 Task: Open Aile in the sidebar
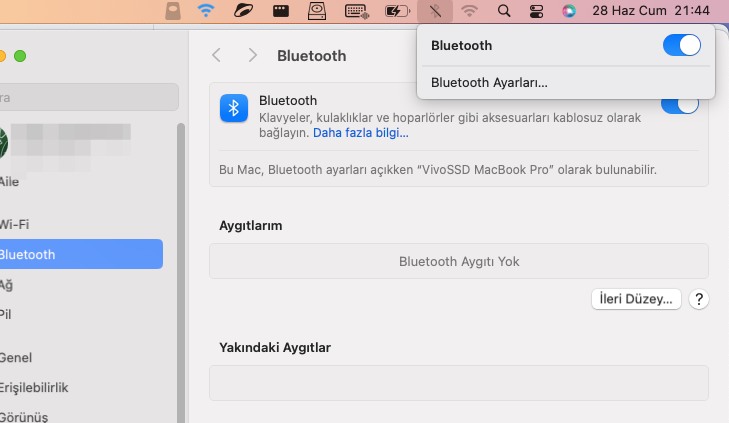tap(9, 182)
